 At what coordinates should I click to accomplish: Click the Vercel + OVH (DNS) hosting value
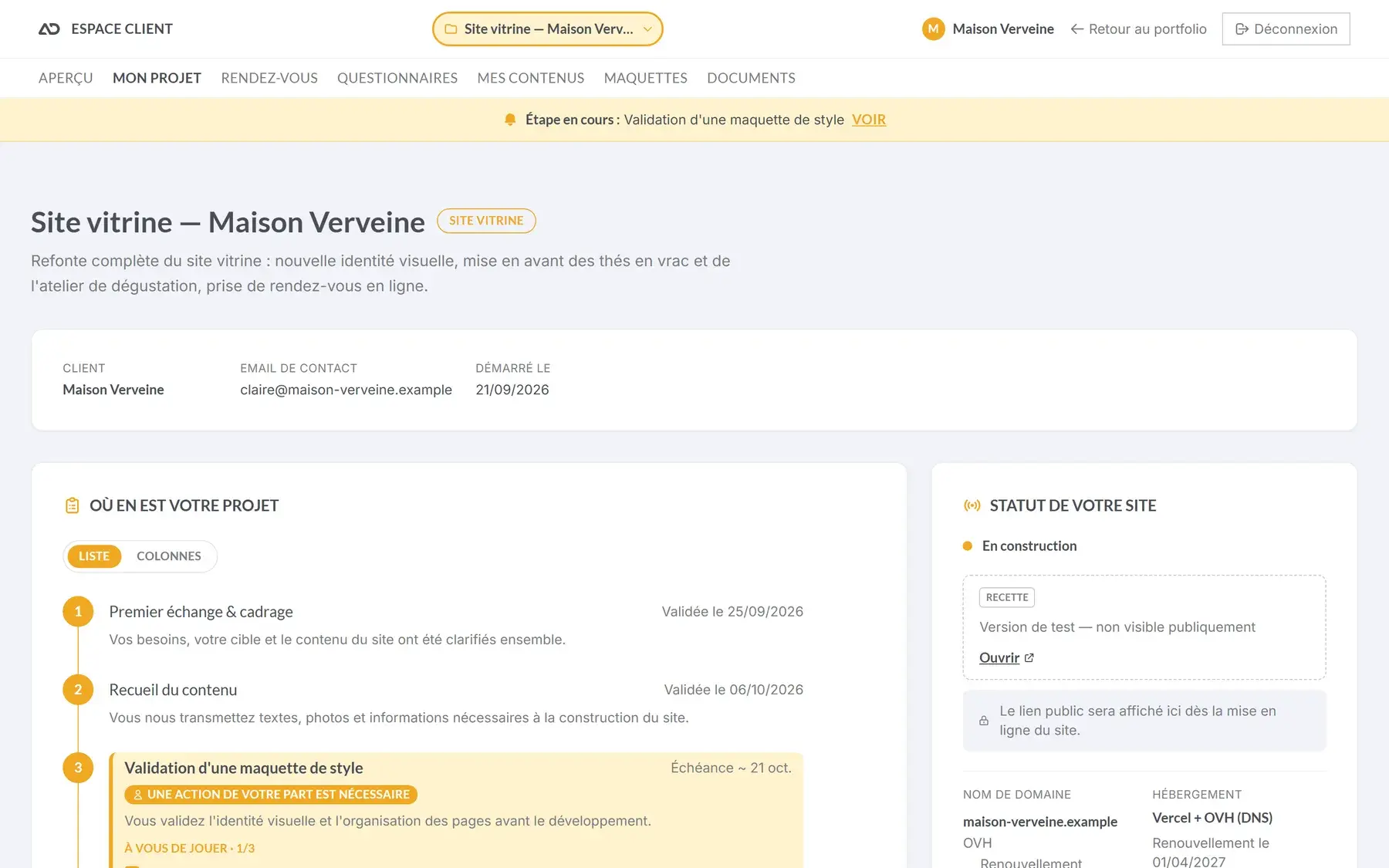coord(1212,818)
